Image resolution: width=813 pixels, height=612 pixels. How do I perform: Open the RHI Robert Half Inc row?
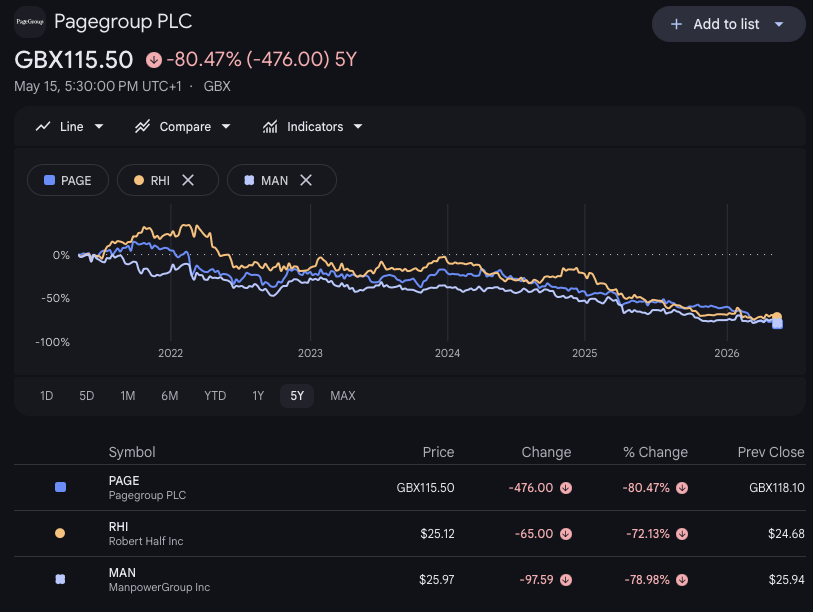click(409, 534)
